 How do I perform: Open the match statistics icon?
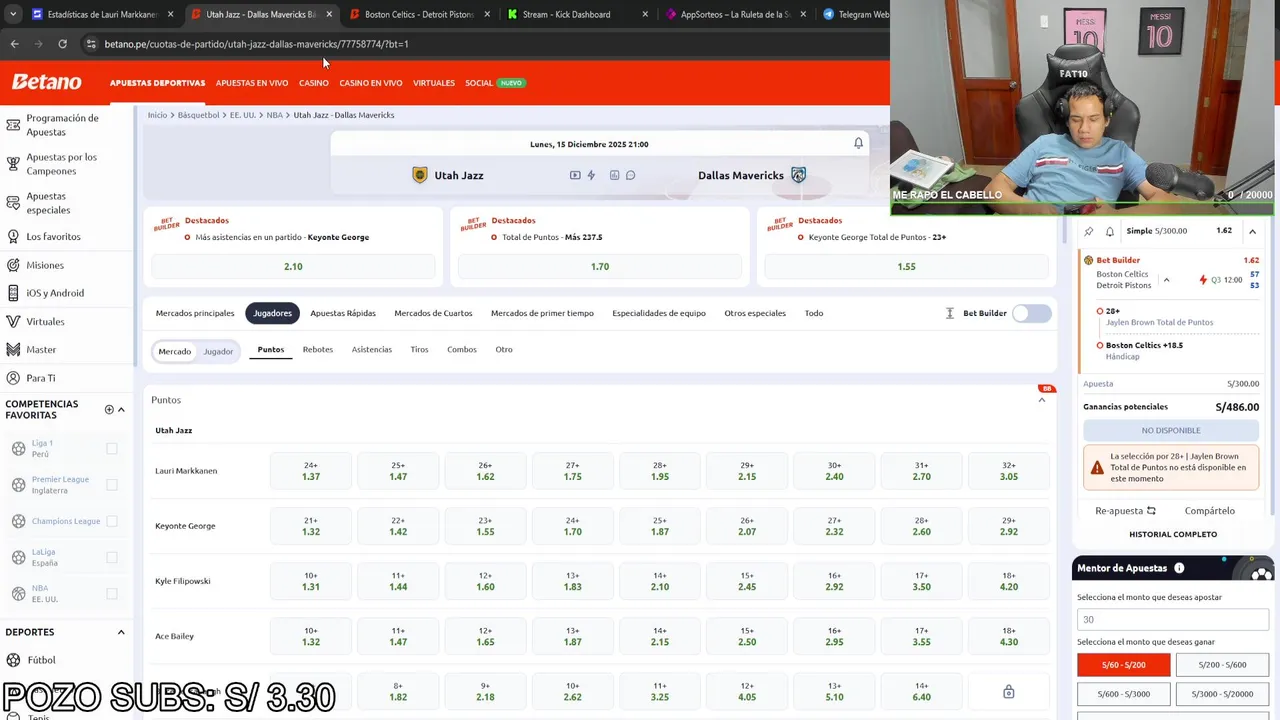tap(615, 175)
